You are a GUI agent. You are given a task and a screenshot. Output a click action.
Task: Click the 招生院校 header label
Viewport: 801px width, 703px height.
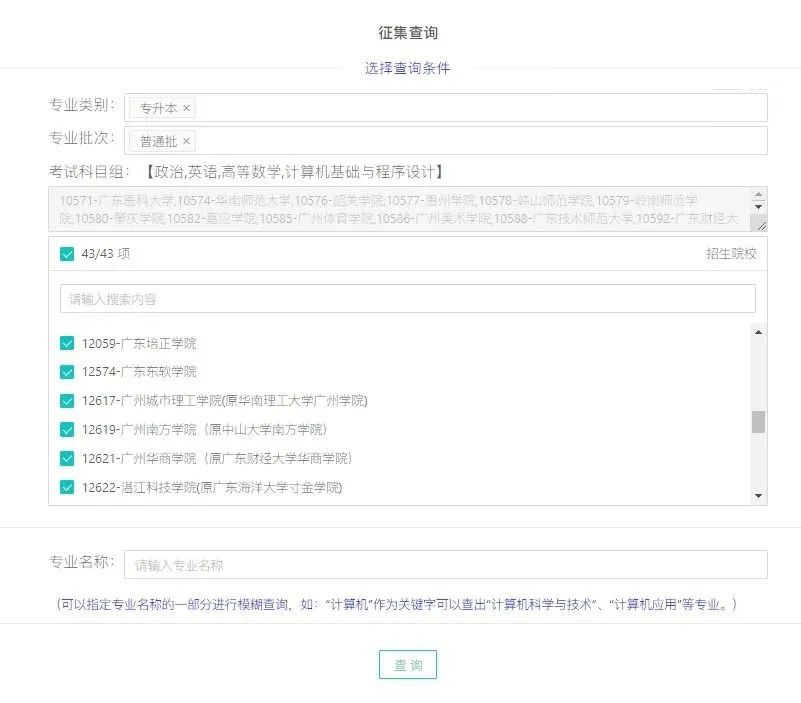click(x=731, y=254)
